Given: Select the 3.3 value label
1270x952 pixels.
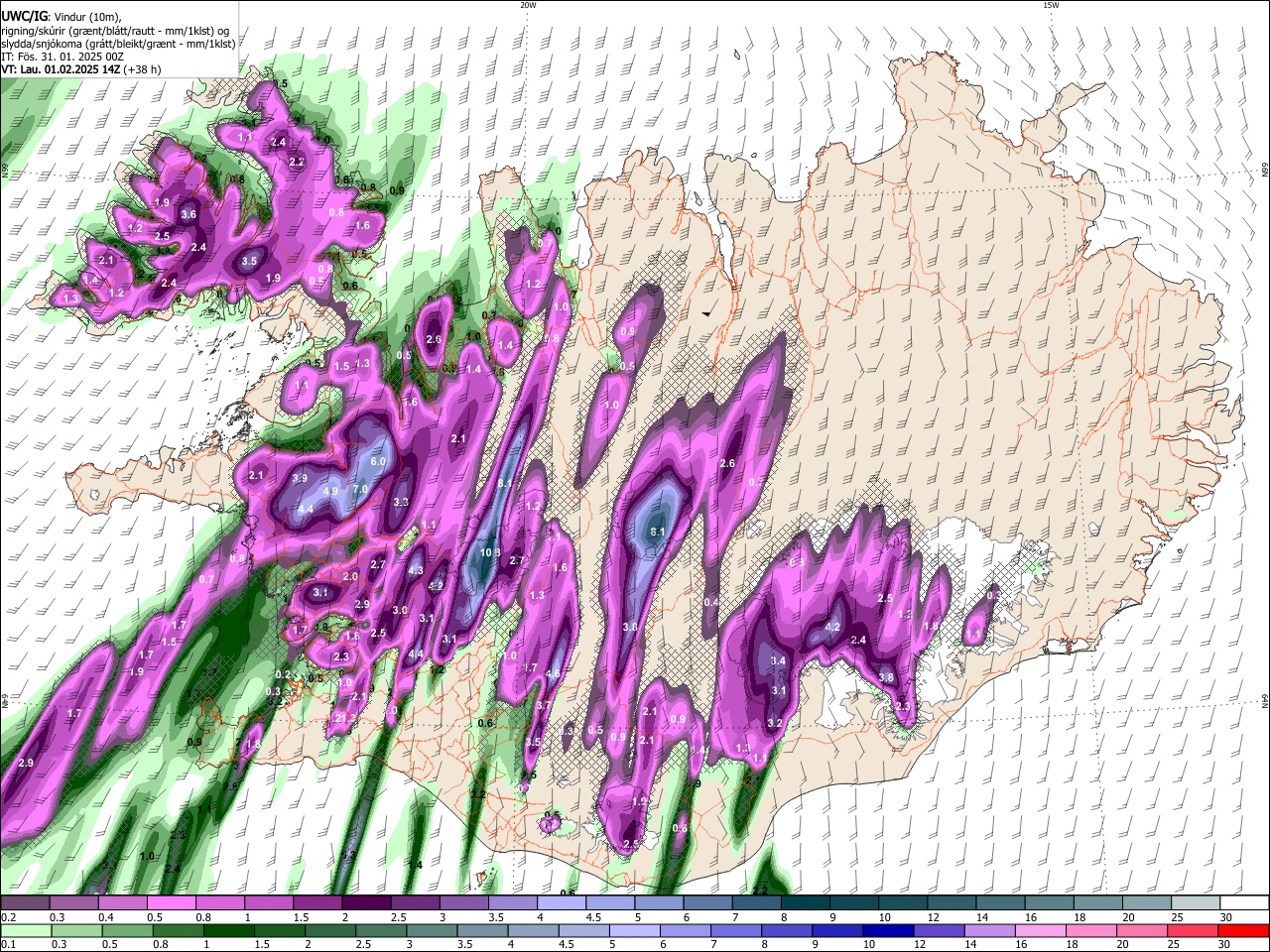Looking at the screenshot, I should [x=401, y=503].
